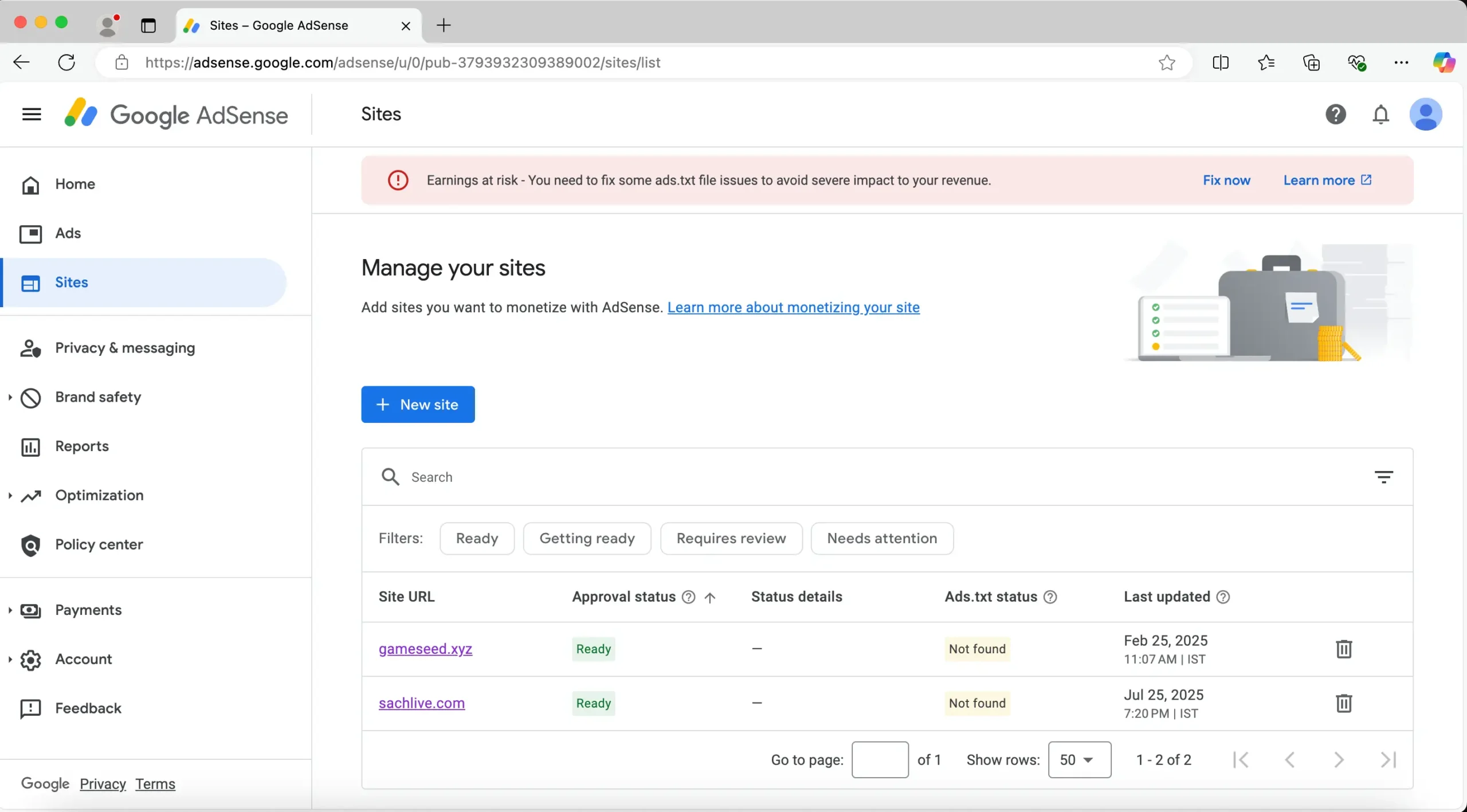Open browser collections icon
This screenshot has width=1467, height=812.
tap(1311, 62)
